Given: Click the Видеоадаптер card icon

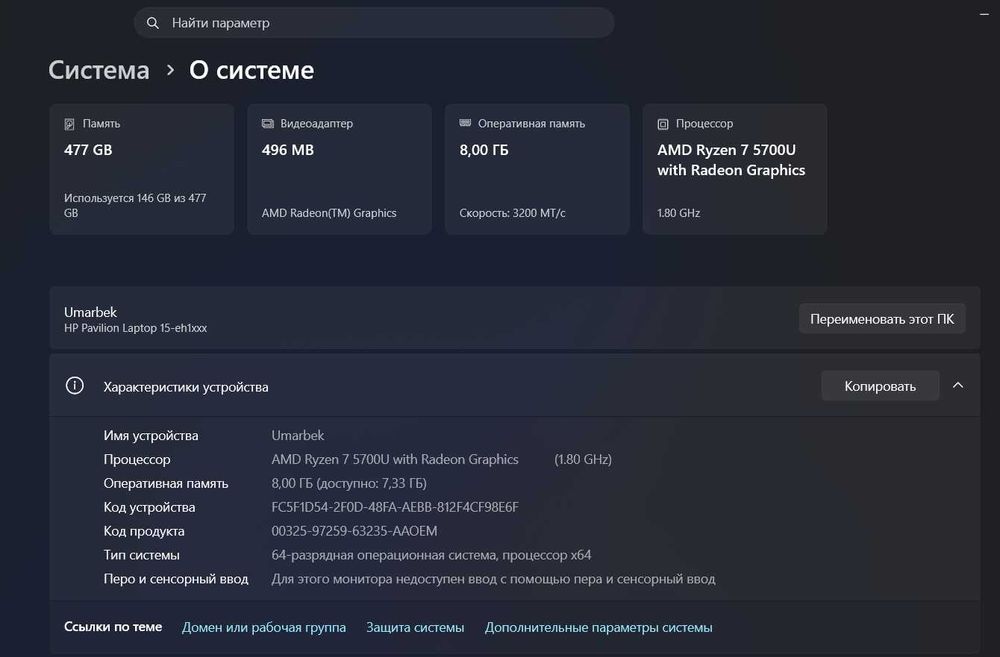Looking at the screenshot, I should [x=268, y=124].
